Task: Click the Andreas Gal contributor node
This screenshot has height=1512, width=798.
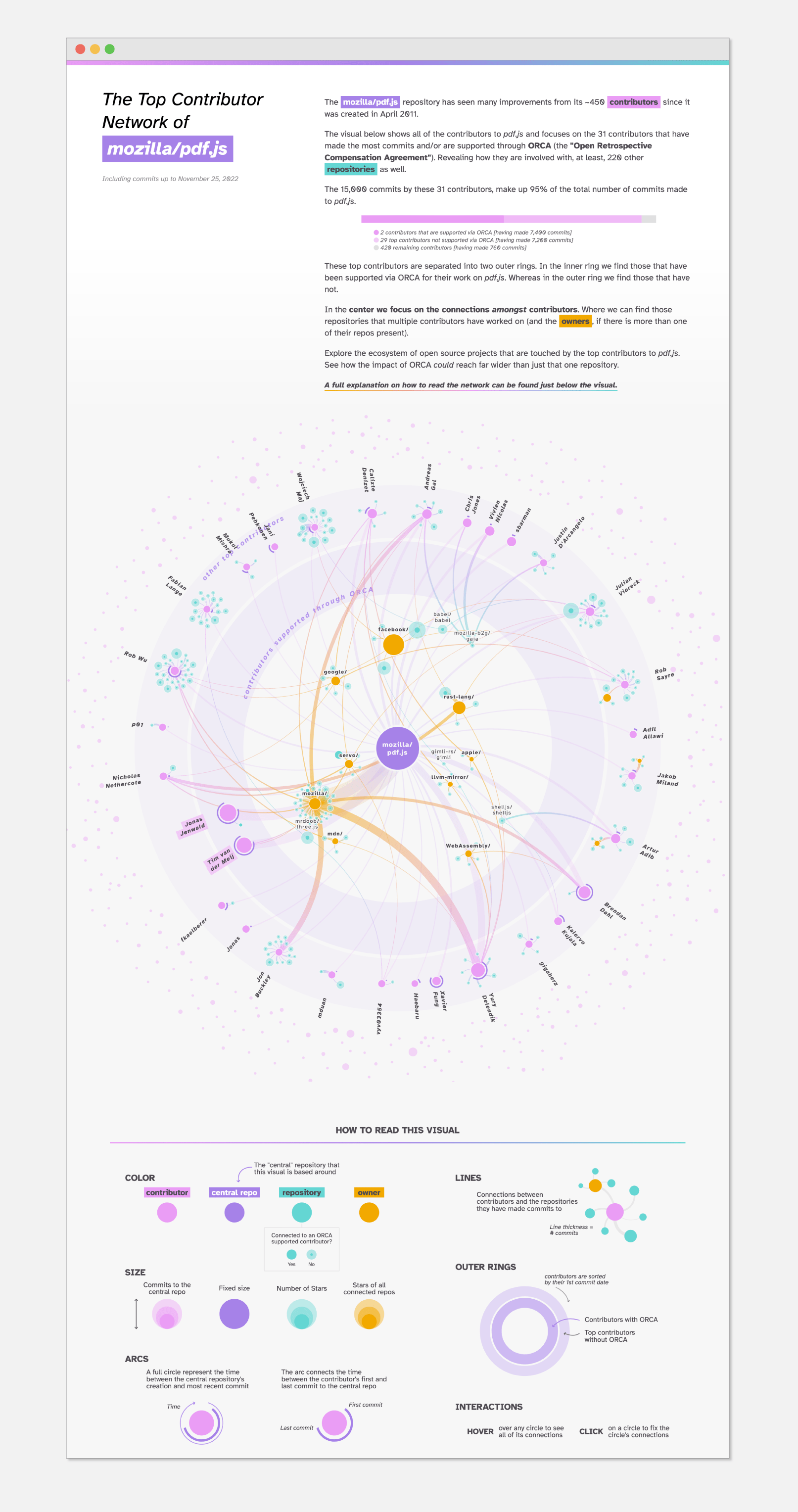Action: (x=427, y=514)
